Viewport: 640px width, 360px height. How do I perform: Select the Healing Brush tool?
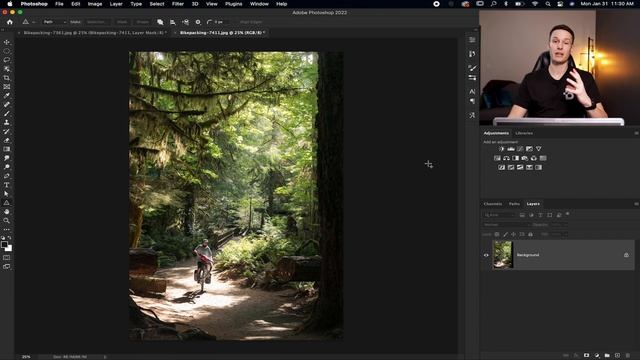pyautogui.click(x=7, y=105)
